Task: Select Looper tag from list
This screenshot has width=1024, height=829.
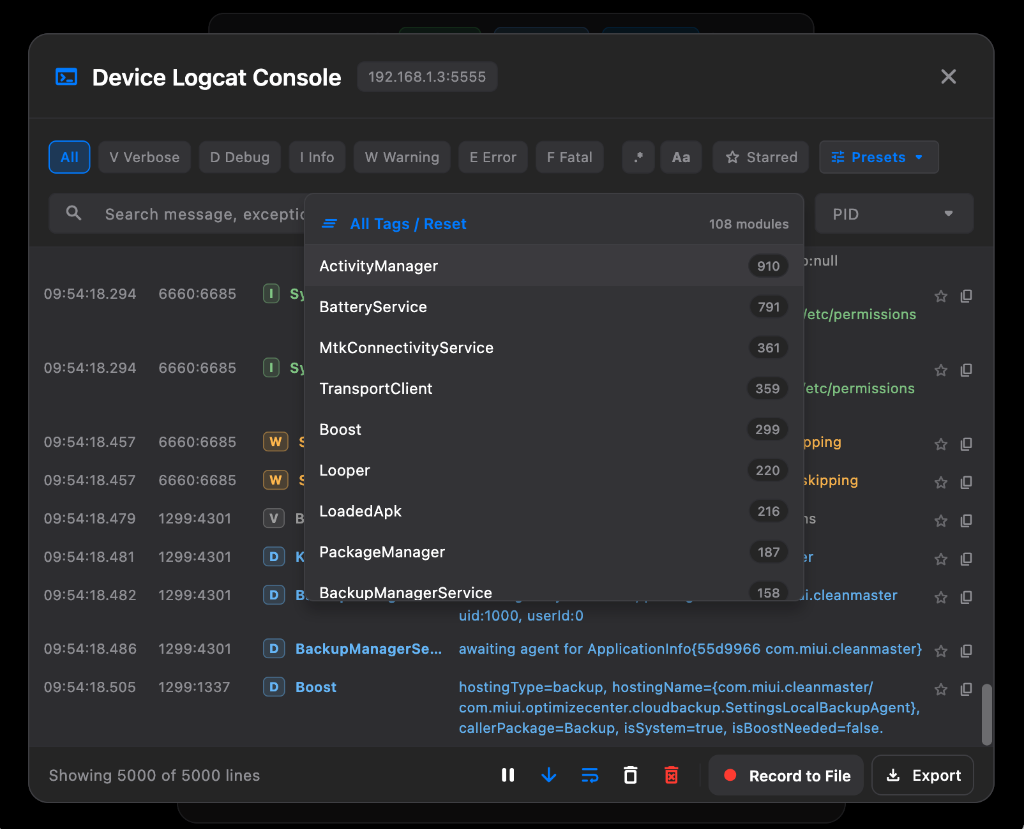Action: click(554, 470)
